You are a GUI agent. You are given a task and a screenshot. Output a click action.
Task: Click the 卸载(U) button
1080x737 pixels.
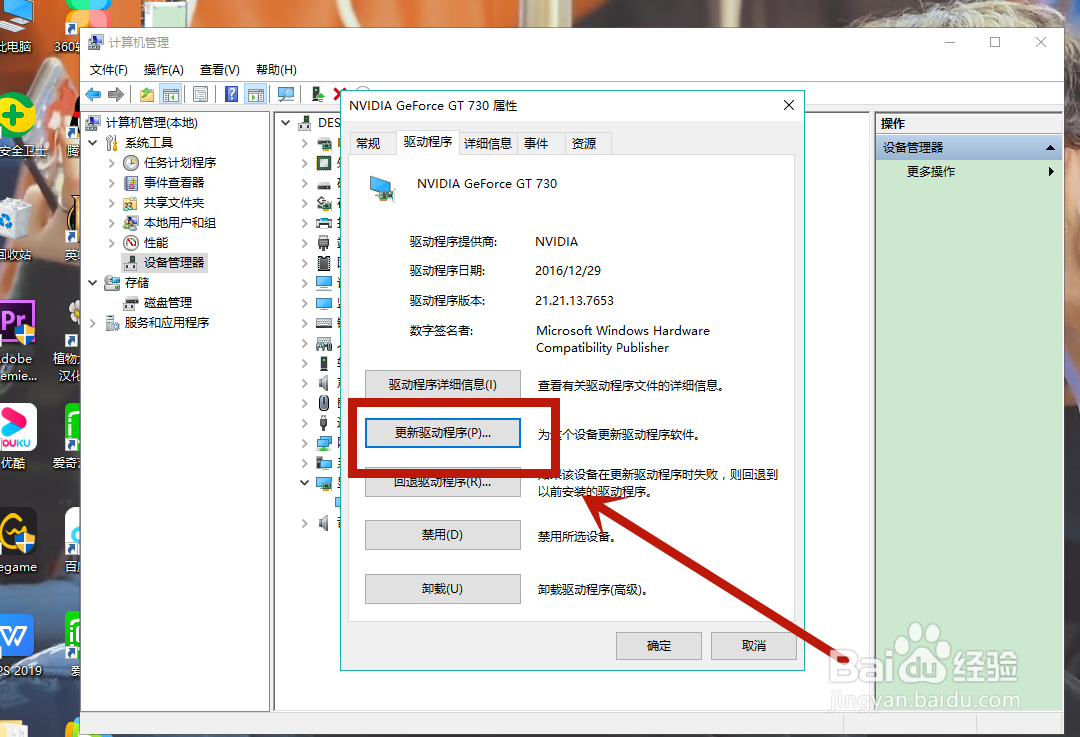click(443, 589)
